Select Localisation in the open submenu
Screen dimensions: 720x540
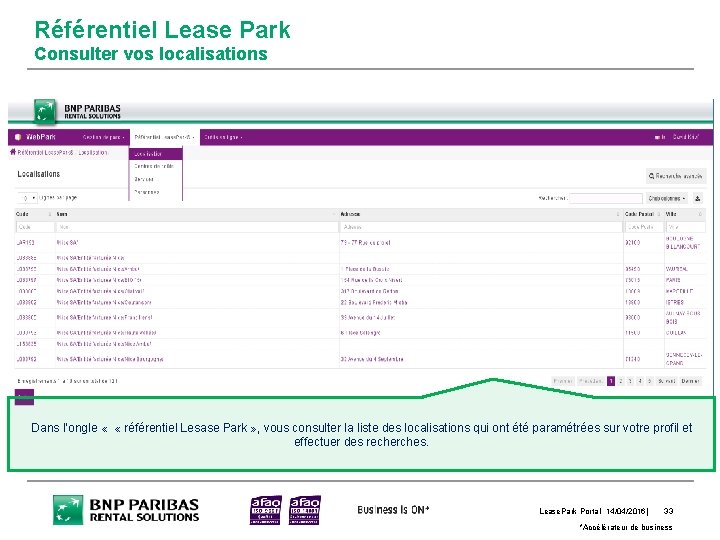[x=156, y=154]
